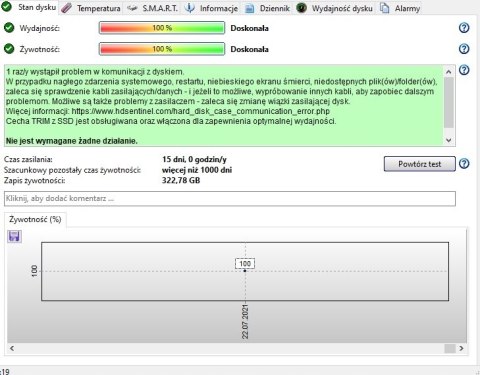Image resolution: width=480 pixels, height=375 pixels.
Task: Click the 'Zapis żywotności:' label
Action: pos(35,181)
